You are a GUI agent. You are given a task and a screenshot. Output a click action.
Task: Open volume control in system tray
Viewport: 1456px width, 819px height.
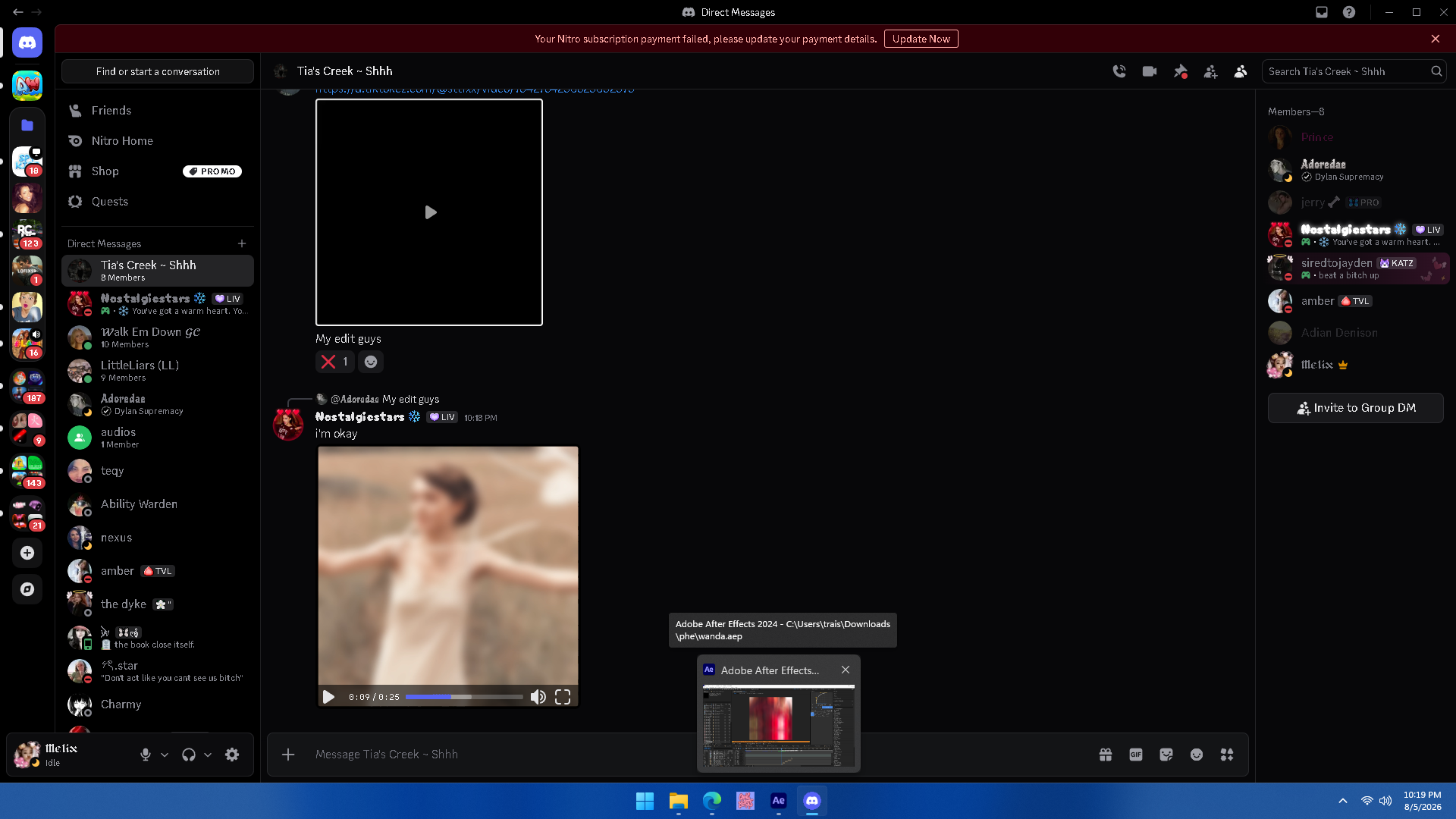pyautogui.click(x=1385, y=801)
